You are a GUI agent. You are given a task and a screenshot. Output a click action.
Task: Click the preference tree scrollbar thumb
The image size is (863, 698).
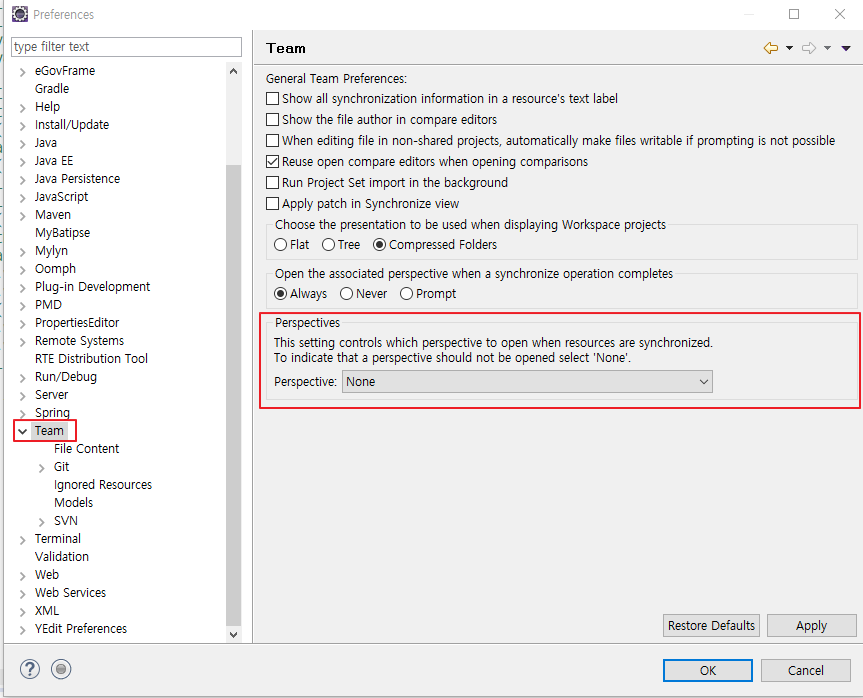pos(233,395)
